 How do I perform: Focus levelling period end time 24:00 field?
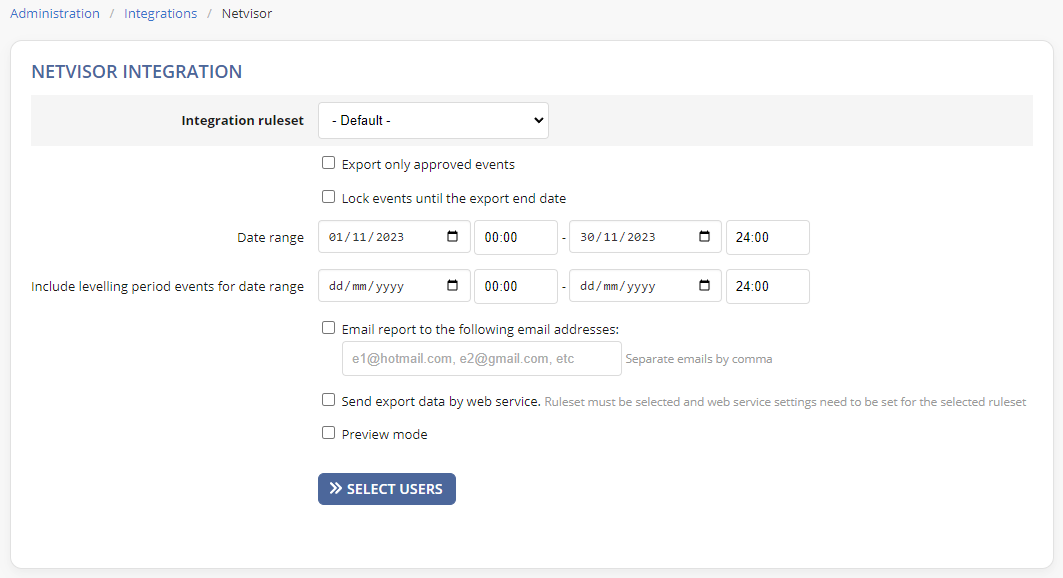767,286
